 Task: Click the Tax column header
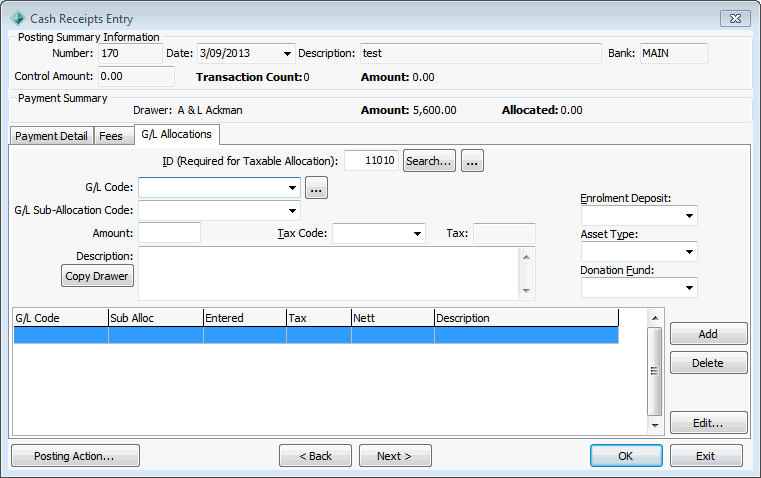point(319,318)
